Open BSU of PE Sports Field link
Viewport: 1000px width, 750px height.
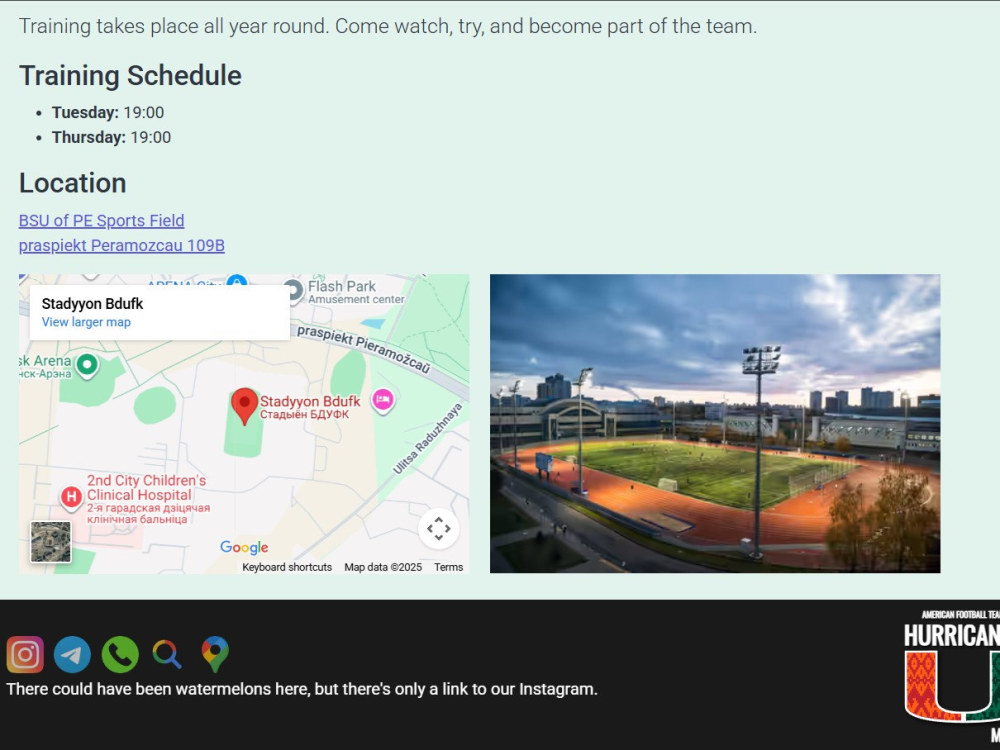coord(101,221)
